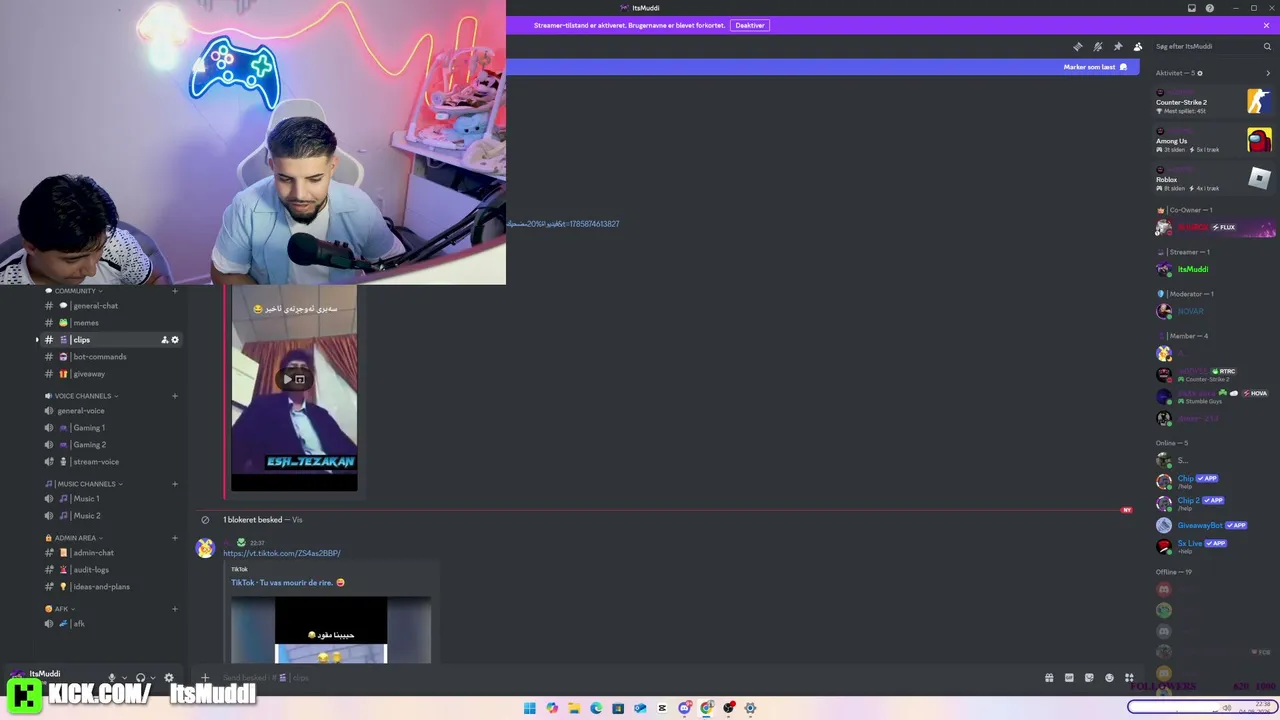
Task: Expand the Aktivitet section arrow
Action: click(1268, 73)
